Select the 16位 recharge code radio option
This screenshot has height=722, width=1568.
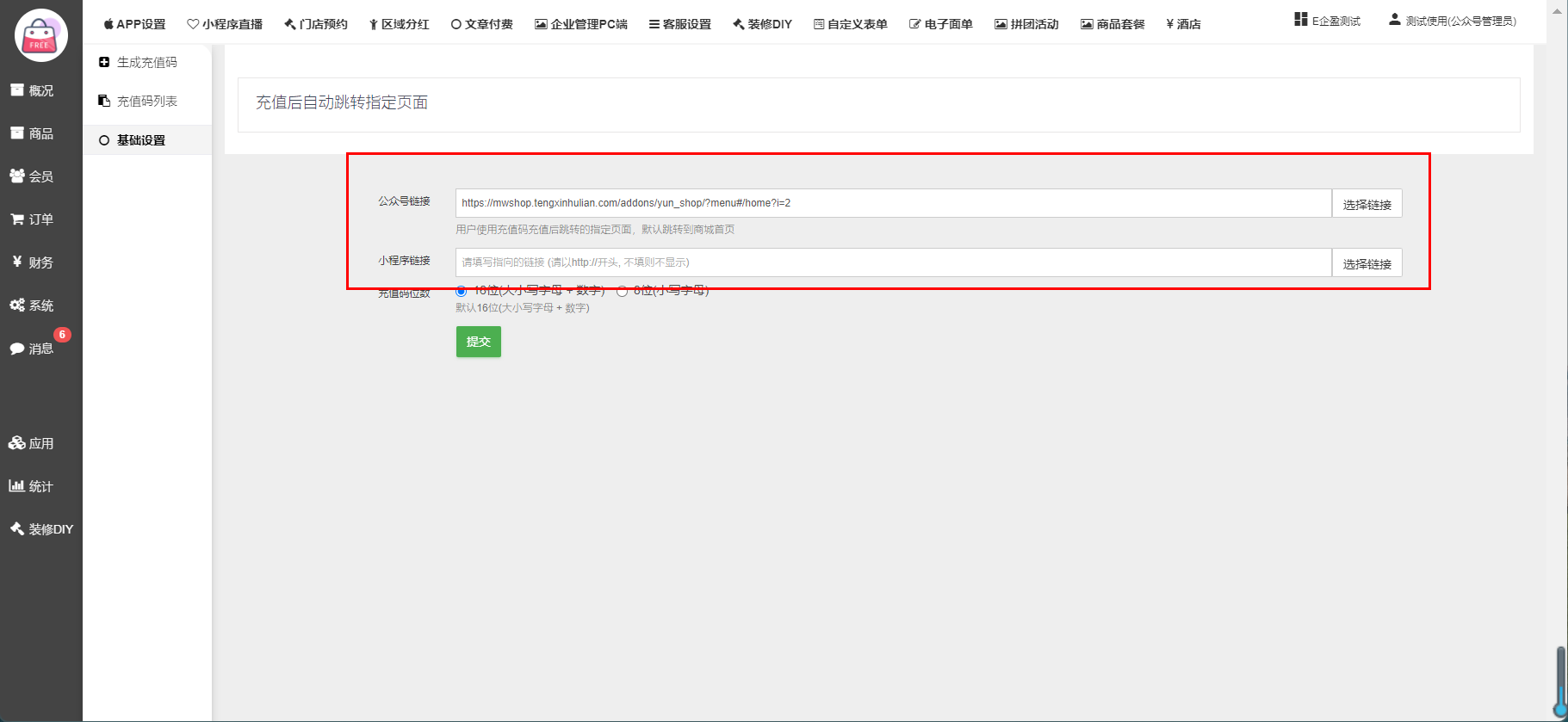coord(462,292)
